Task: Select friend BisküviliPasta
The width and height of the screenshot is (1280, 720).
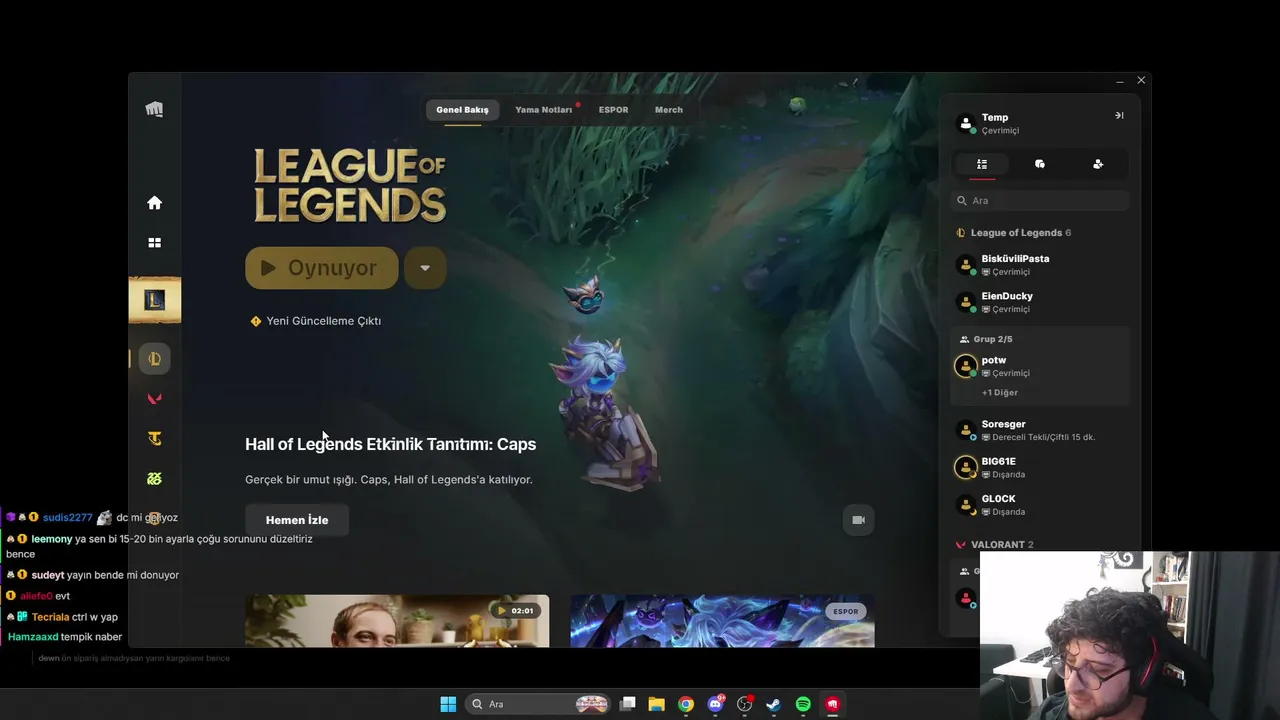Action: [1040, 265]
